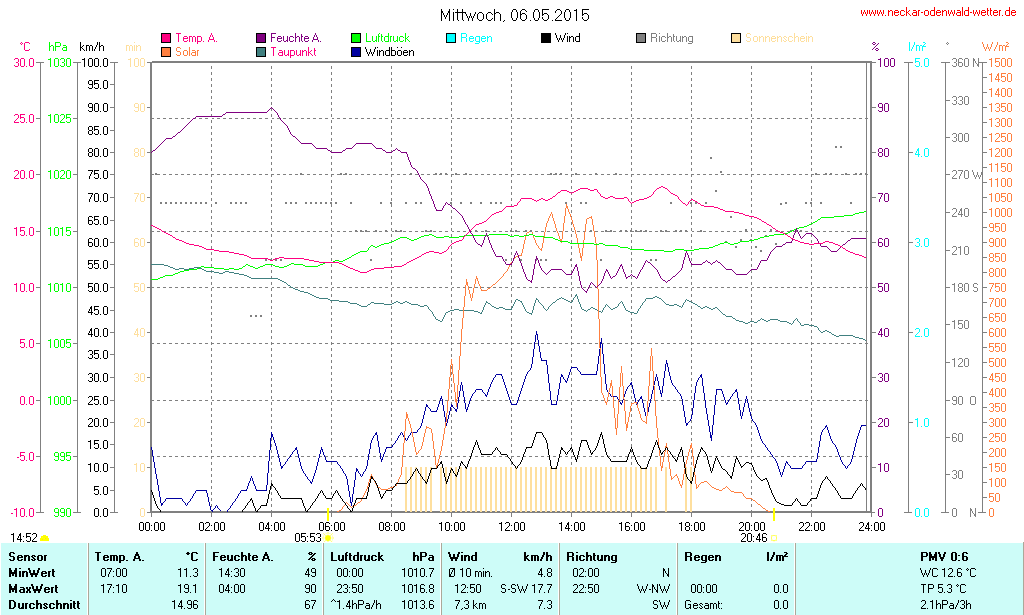The image size is (1024, 615).
Task: Click the yellow dot beside 14:52
Action: 45,539
